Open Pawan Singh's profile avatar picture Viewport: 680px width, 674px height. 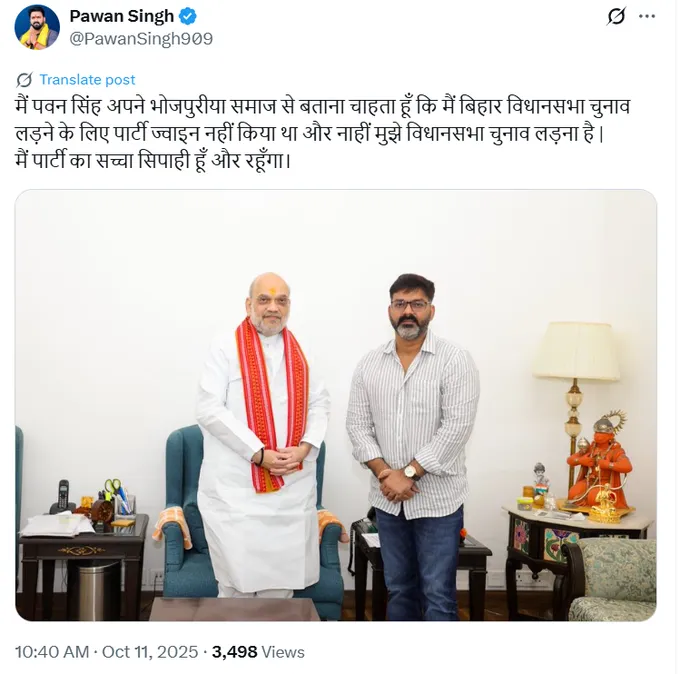(37, 27)
